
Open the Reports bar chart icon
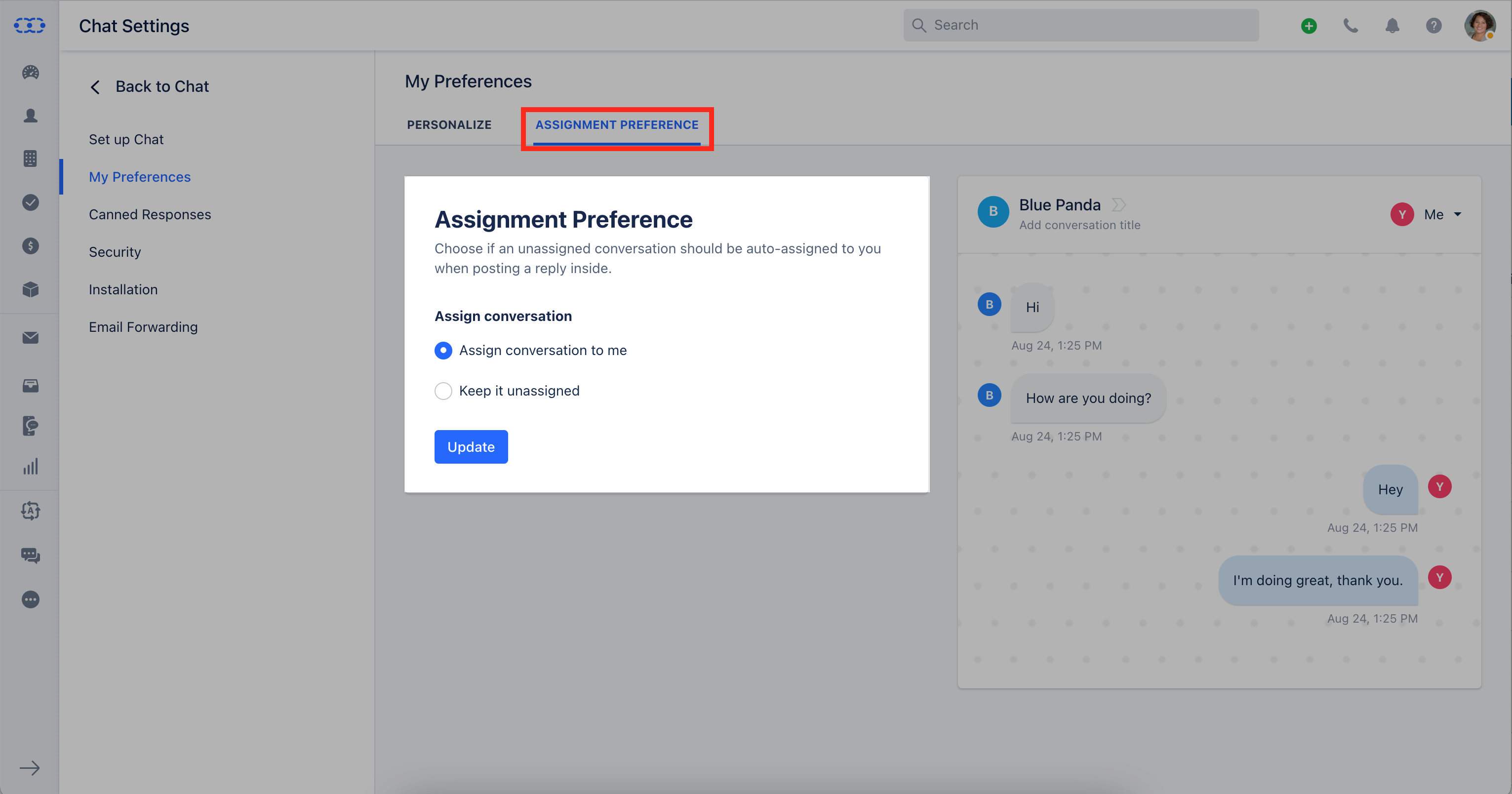[x=31, y=467]
